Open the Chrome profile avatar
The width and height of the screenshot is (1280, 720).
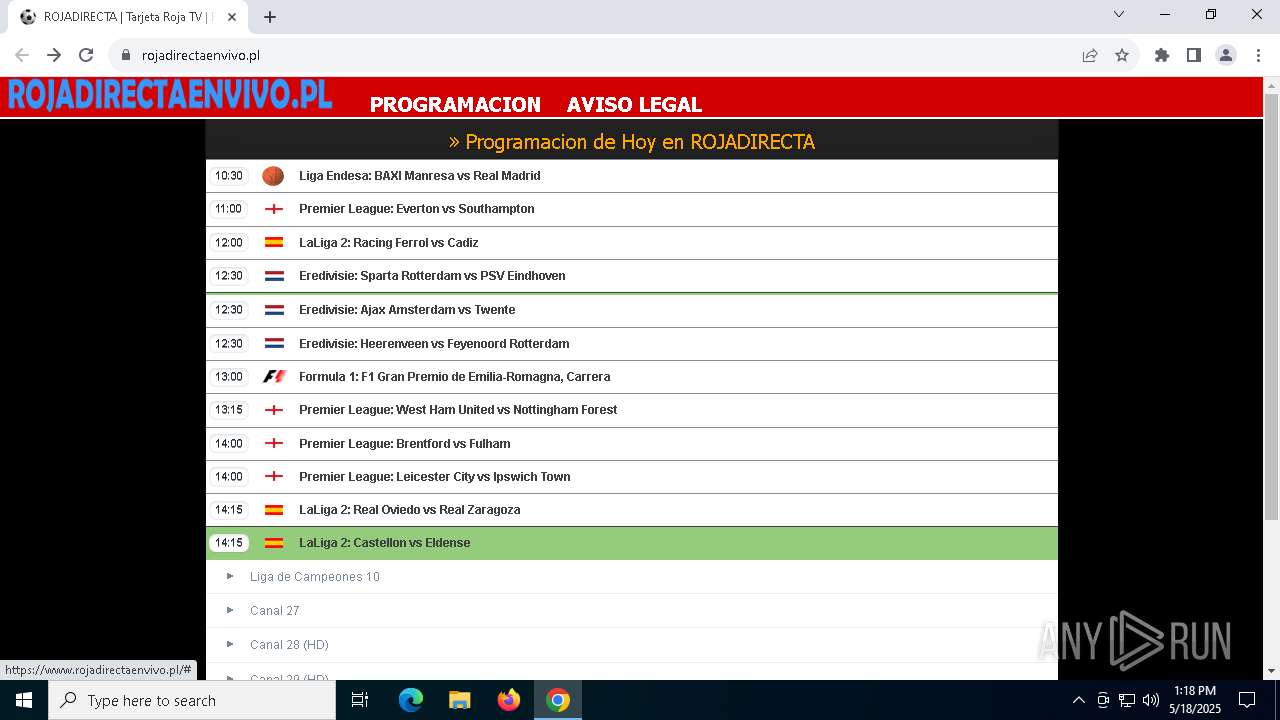coord(1226,55)
